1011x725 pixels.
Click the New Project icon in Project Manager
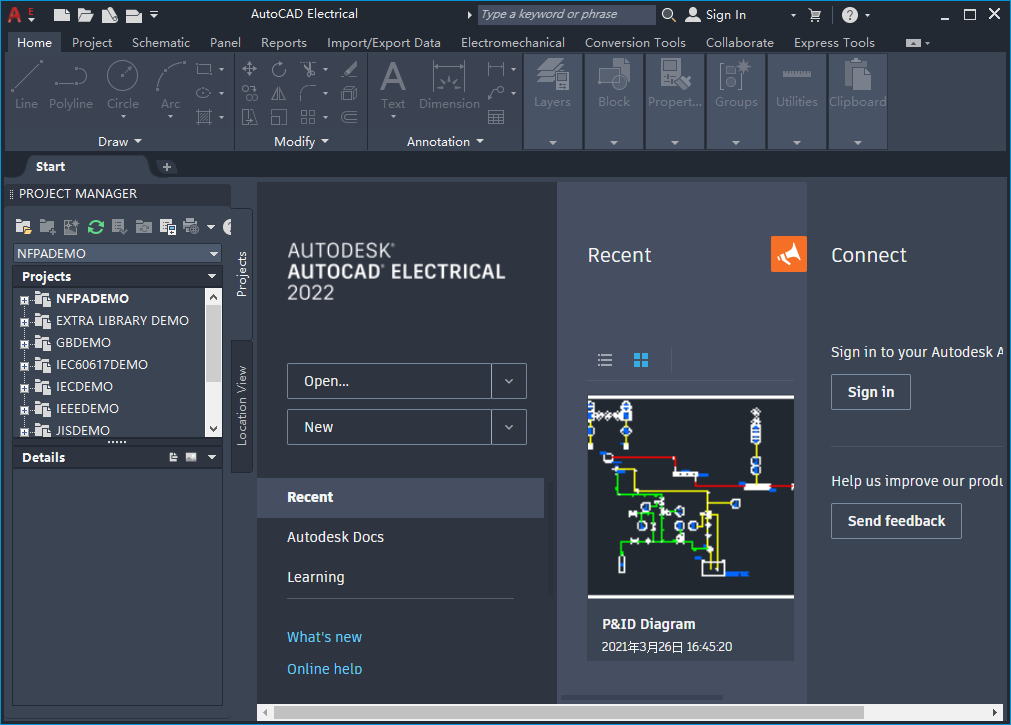click(47, 226)
